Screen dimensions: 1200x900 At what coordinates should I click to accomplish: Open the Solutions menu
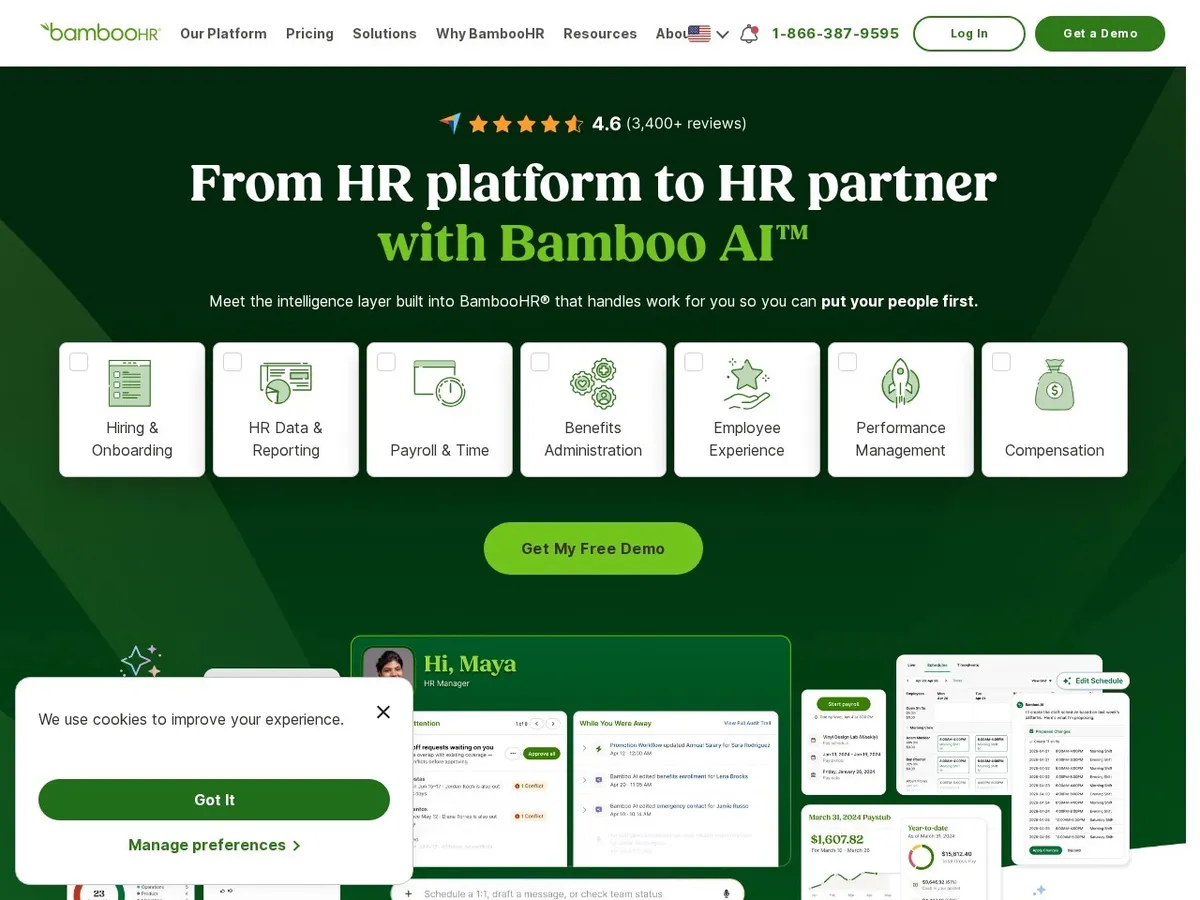(x=384, y=34)
